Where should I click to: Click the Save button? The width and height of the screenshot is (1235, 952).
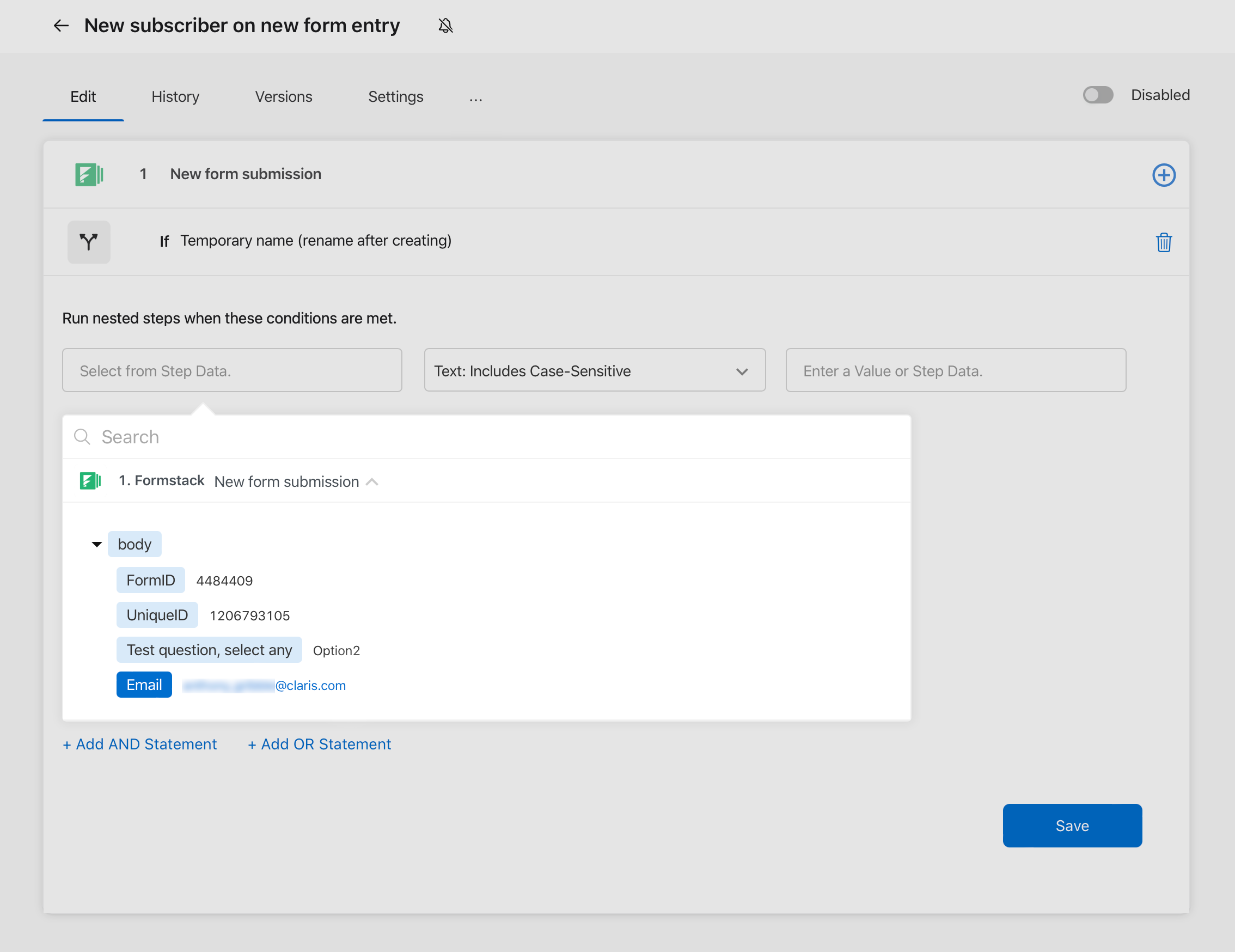coord(1072,825)
